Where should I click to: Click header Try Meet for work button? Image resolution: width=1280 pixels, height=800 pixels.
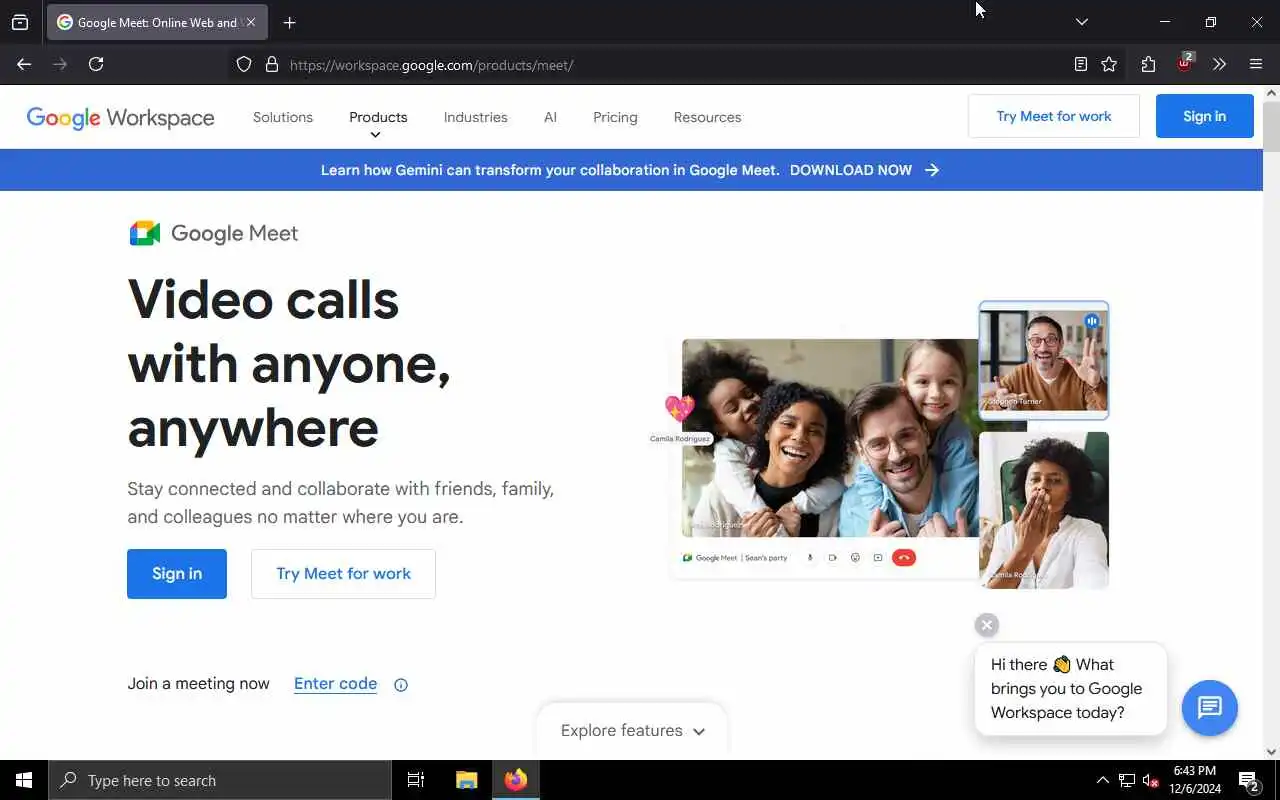tap(1054, 116)
